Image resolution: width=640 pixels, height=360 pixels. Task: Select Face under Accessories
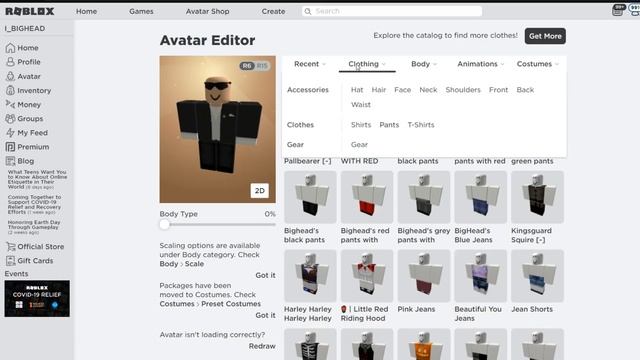pos(402,90)
